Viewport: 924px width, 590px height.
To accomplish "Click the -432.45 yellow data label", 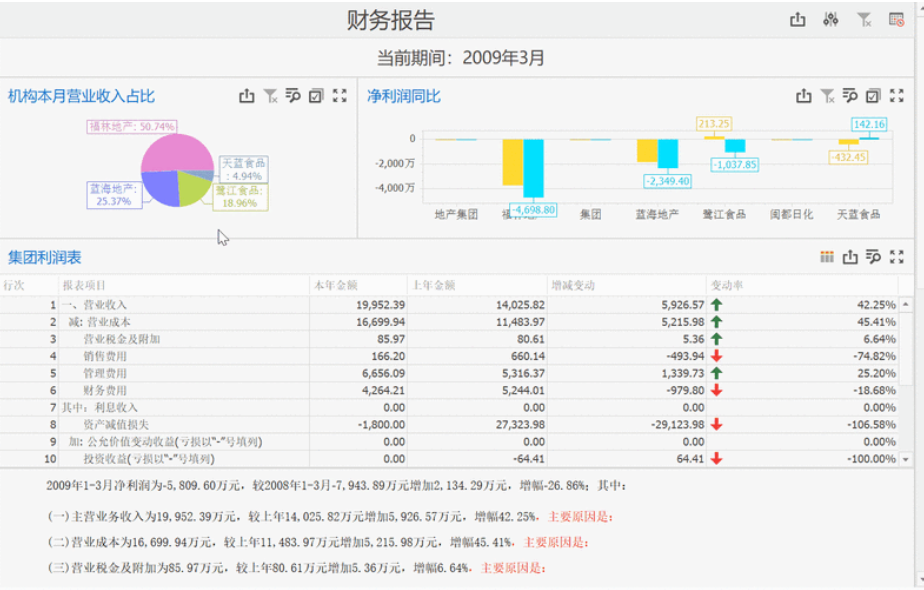I will pyautogui.click(x=848, y=157).
